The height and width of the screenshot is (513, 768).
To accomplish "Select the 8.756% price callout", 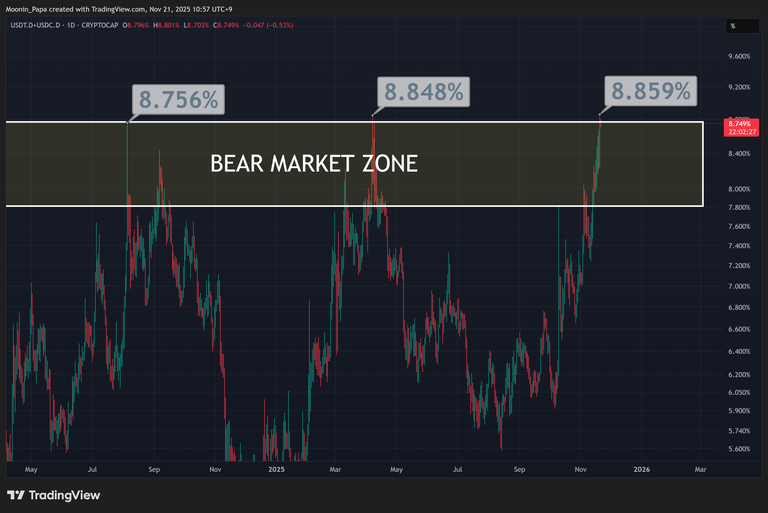I will coord(179,99).
